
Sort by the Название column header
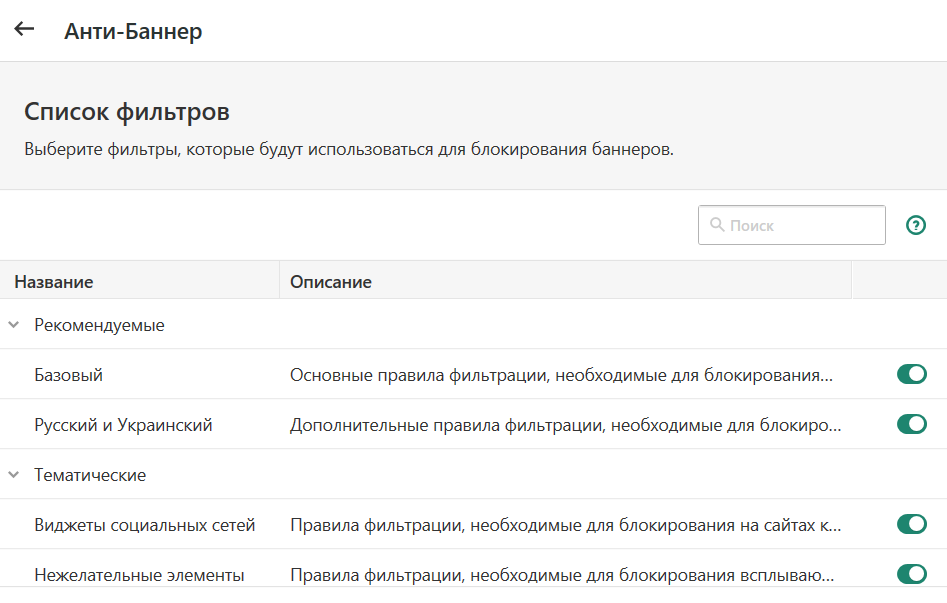pyautogui.click(x=54, y=282)
